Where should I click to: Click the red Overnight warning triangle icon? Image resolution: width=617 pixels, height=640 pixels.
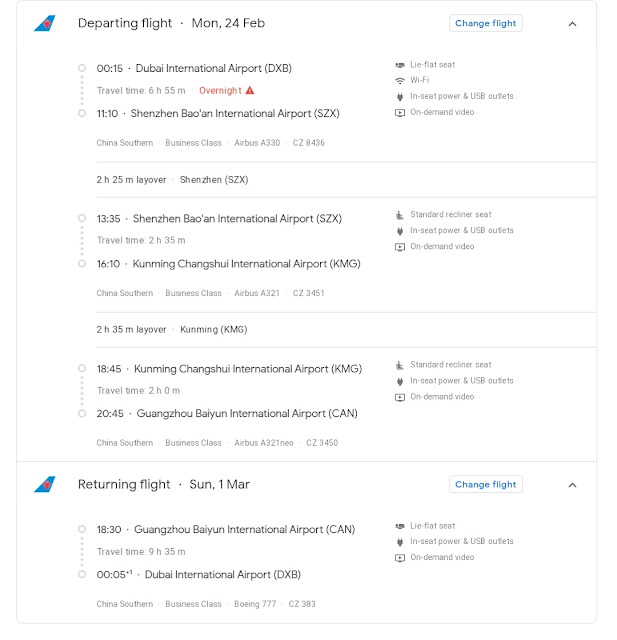(250, 91)
